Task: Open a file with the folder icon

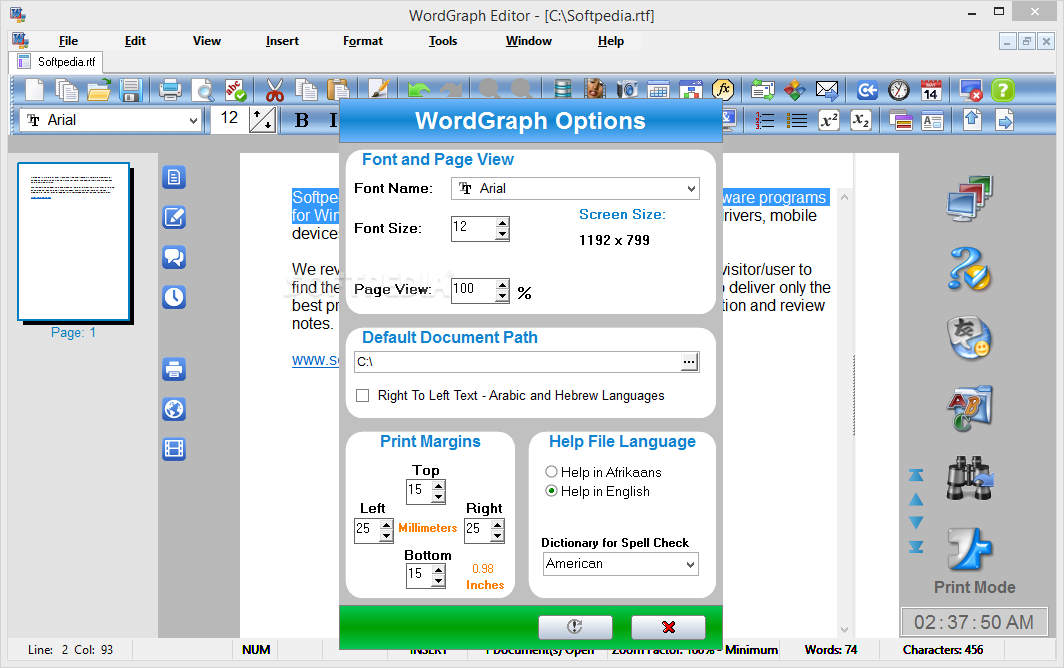Action: 99,90
